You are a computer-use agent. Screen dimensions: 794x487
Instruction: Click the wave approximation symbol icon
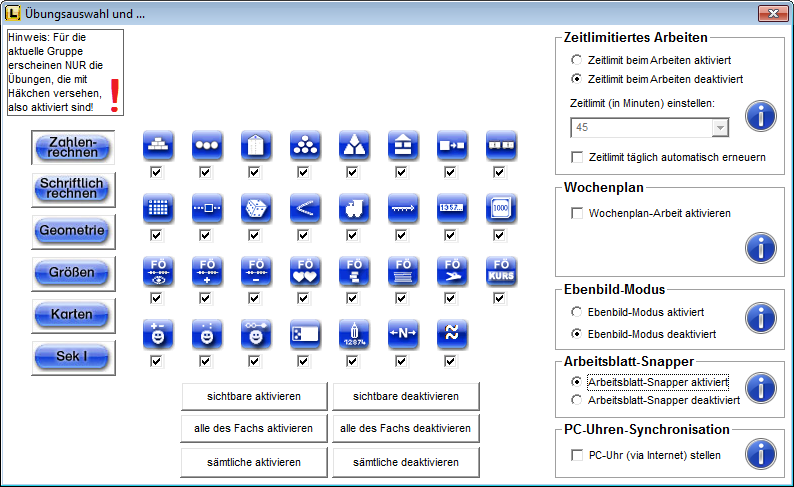(451, 333)
